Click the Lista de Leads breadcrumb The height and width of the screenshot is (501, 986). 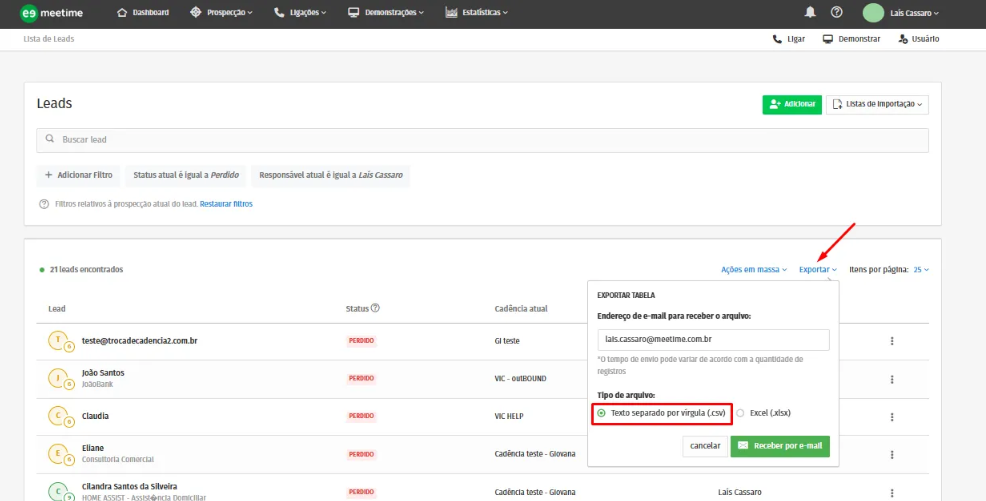tap(48, 39)
